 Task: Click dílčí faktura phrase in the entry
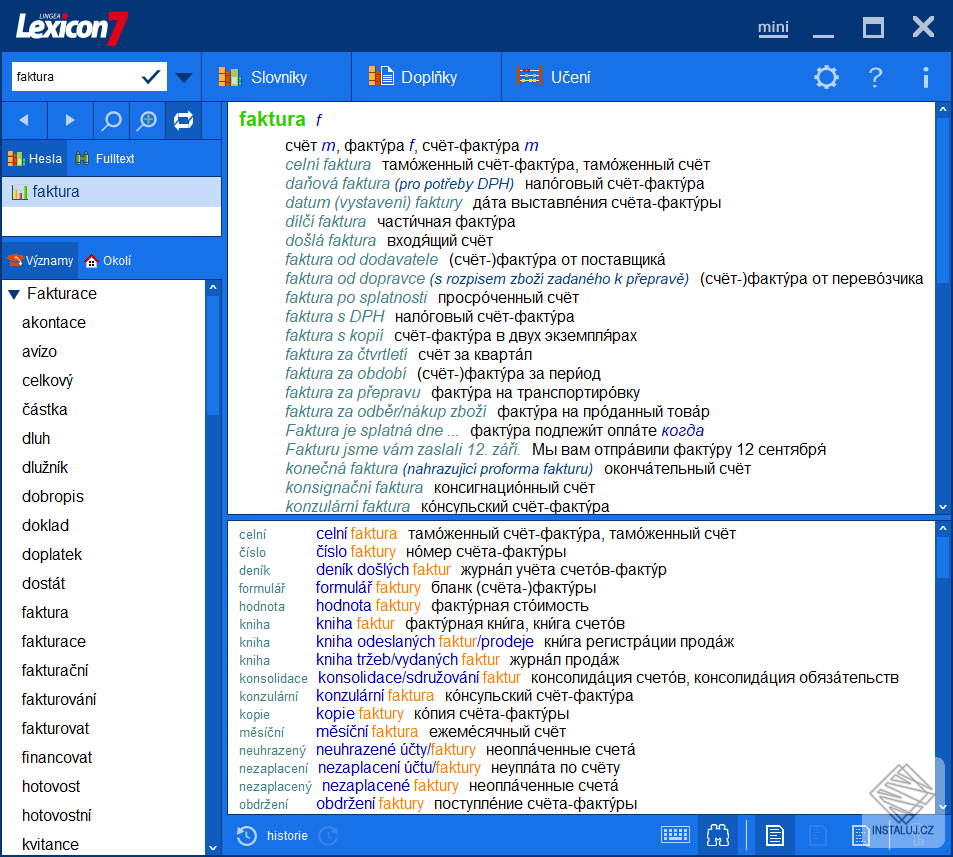[x=326, y=222]
